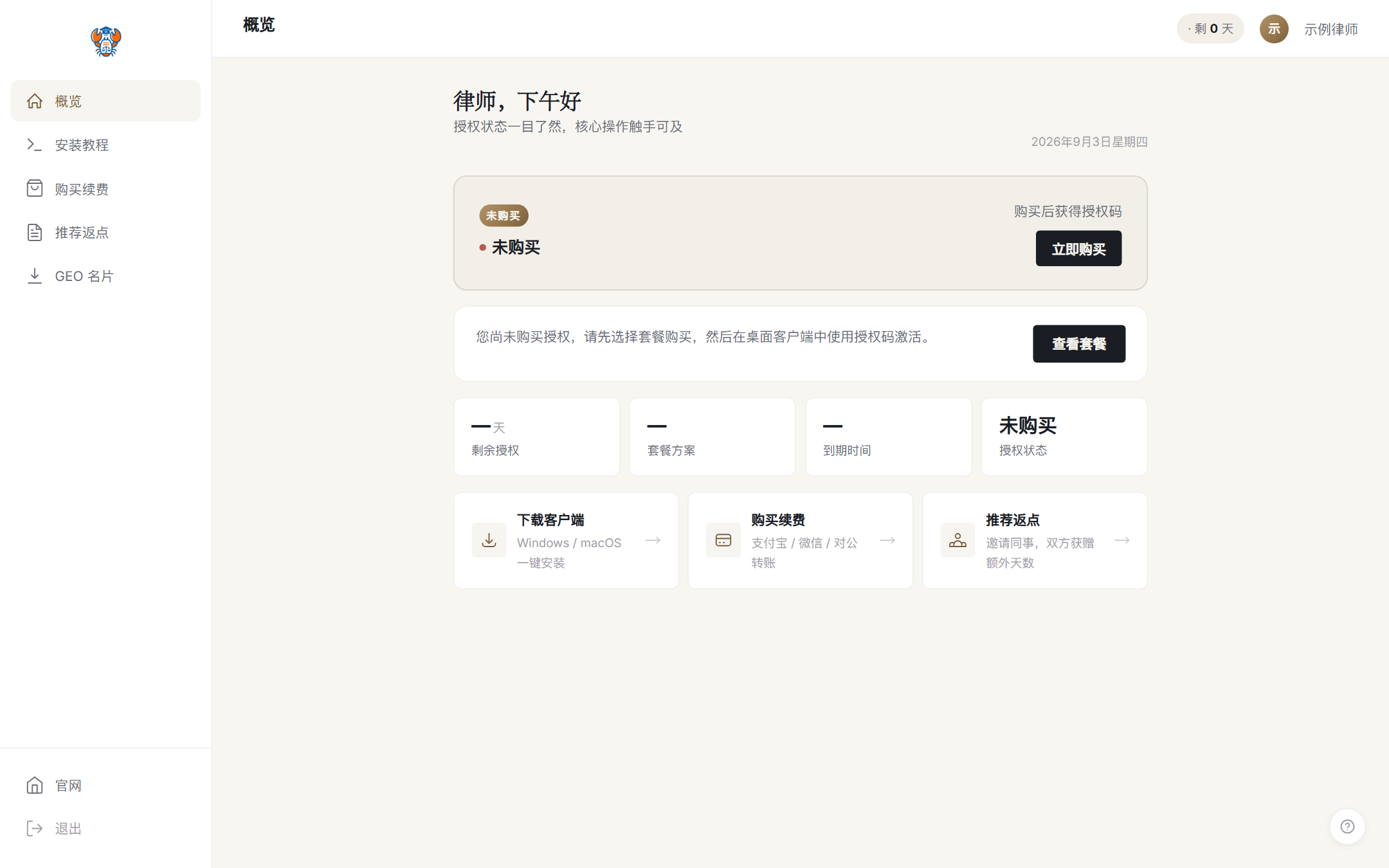Open the 官网 link
Image resolution: width=1389 pixels, height=868 pixels.
click(105, 785)
